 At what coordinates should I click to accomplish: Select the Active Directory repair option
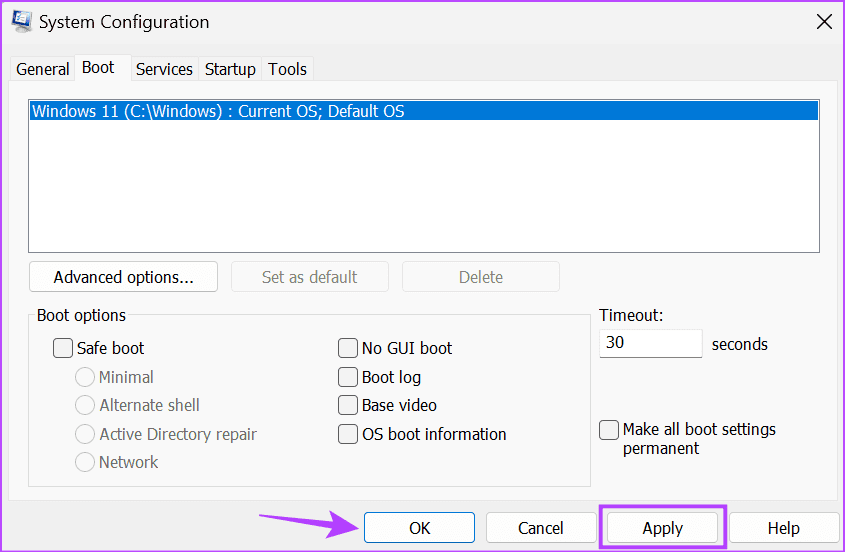pyautogui.click(x=85, y=434)
